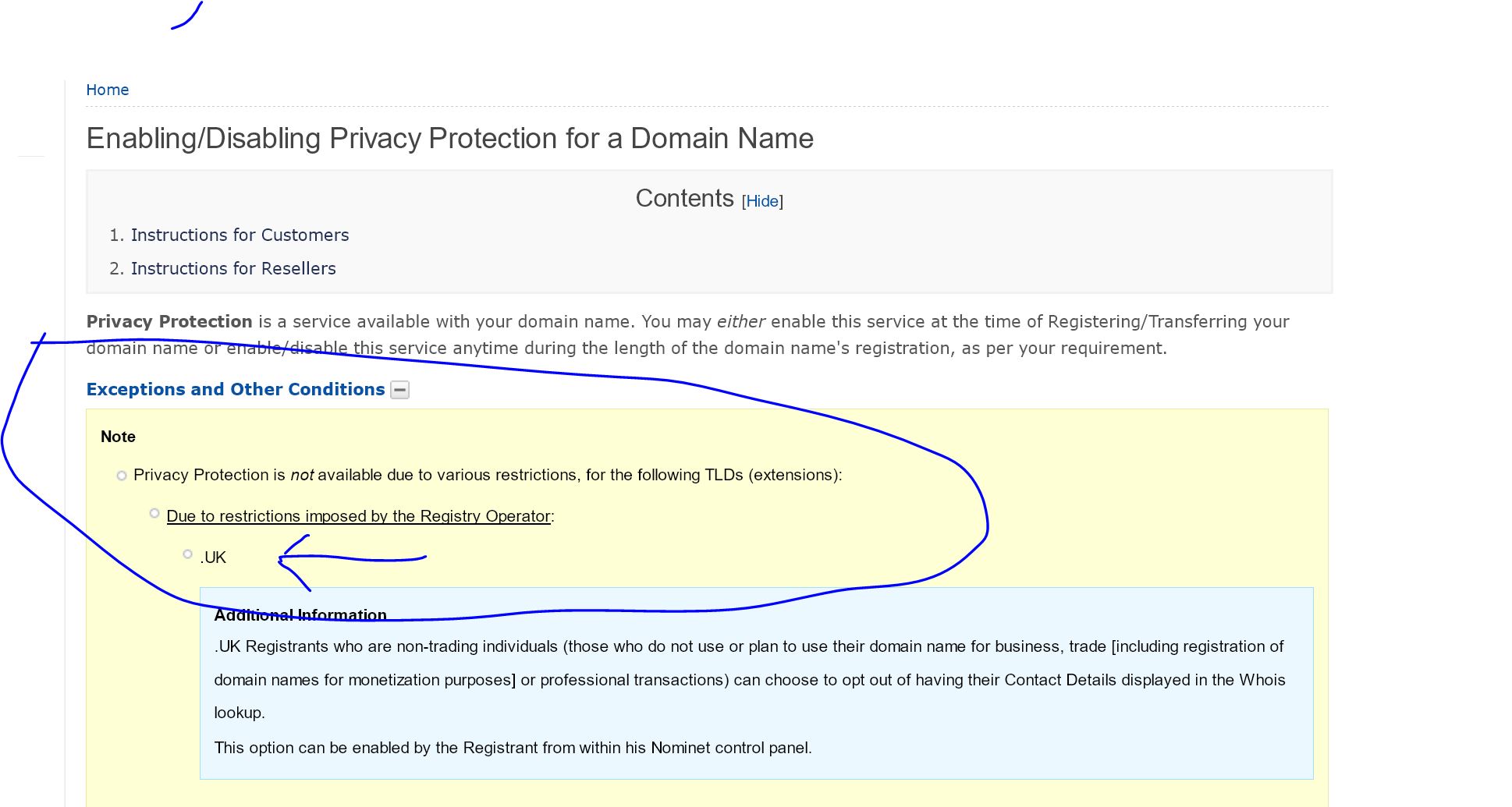The image size is (1512, 807).
Task: Click the bullet next to .UK
Action: (x=187, y=554)
